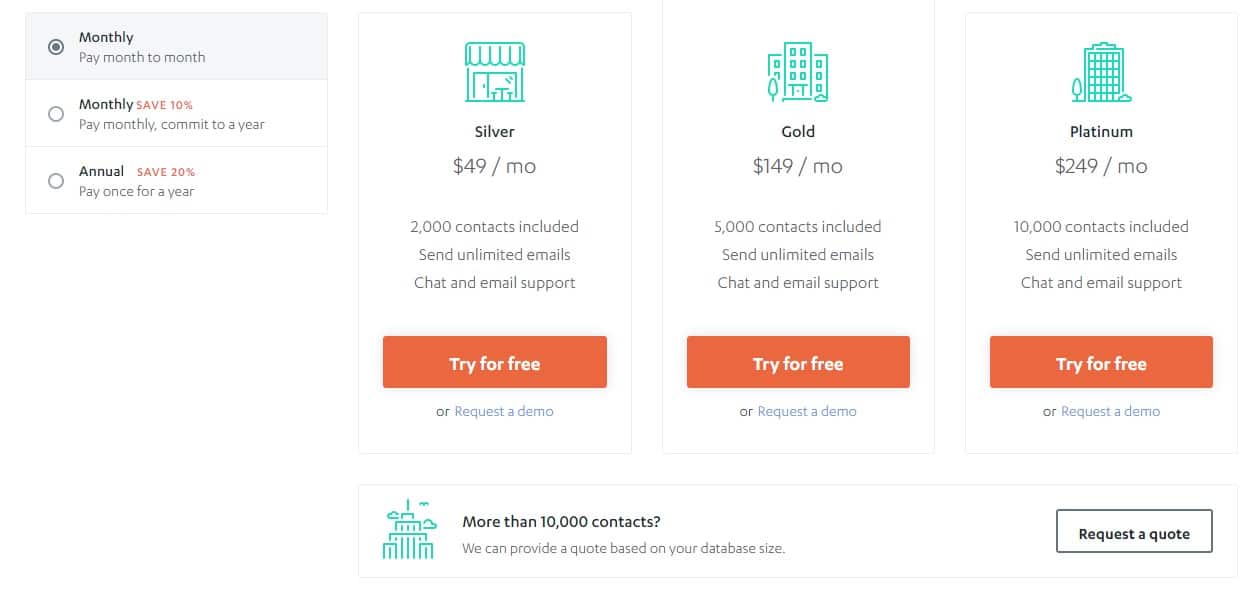Click the city skyline icon beside More than 10,000 contacts
Viewport: 1245px width, 589px height.
pos(410,528)
